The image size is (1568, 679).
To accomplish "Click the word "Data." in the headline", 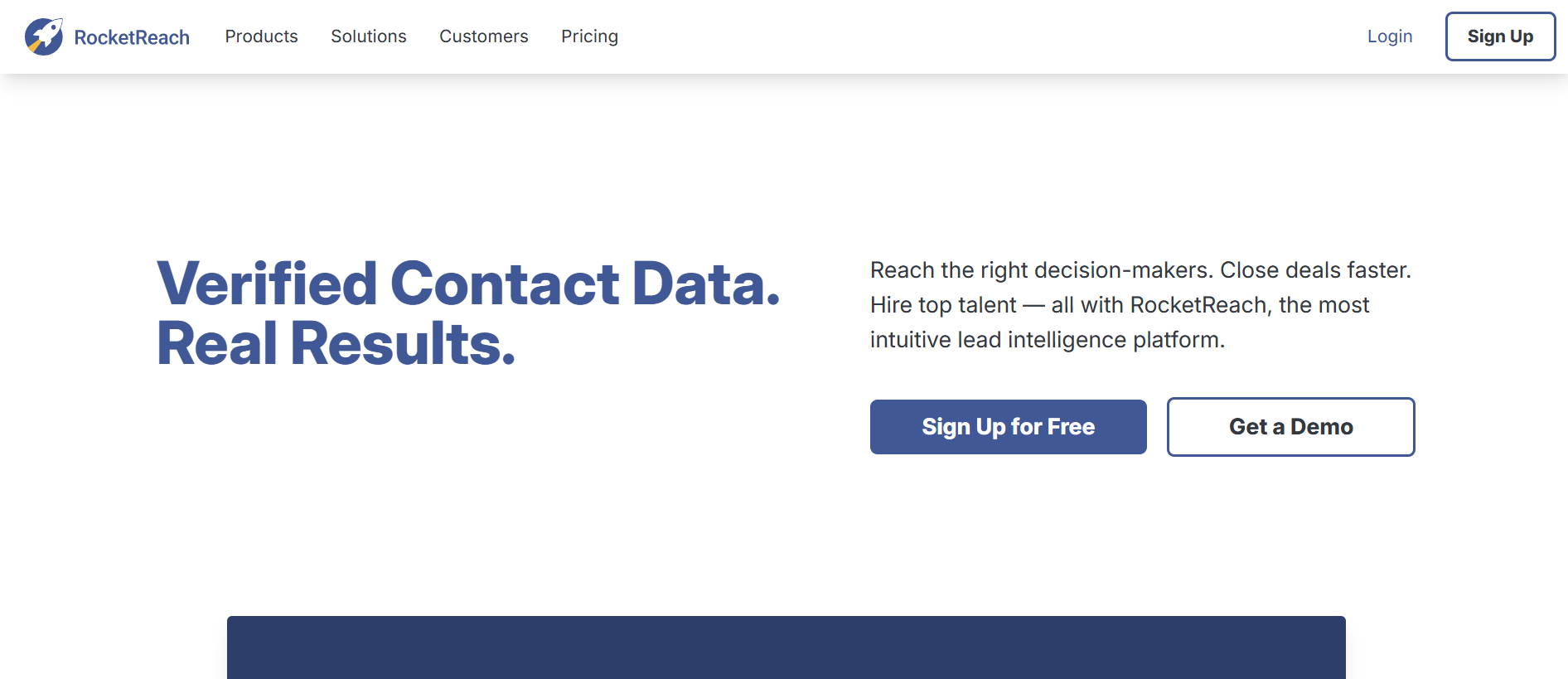I will [x=706, y=284].
